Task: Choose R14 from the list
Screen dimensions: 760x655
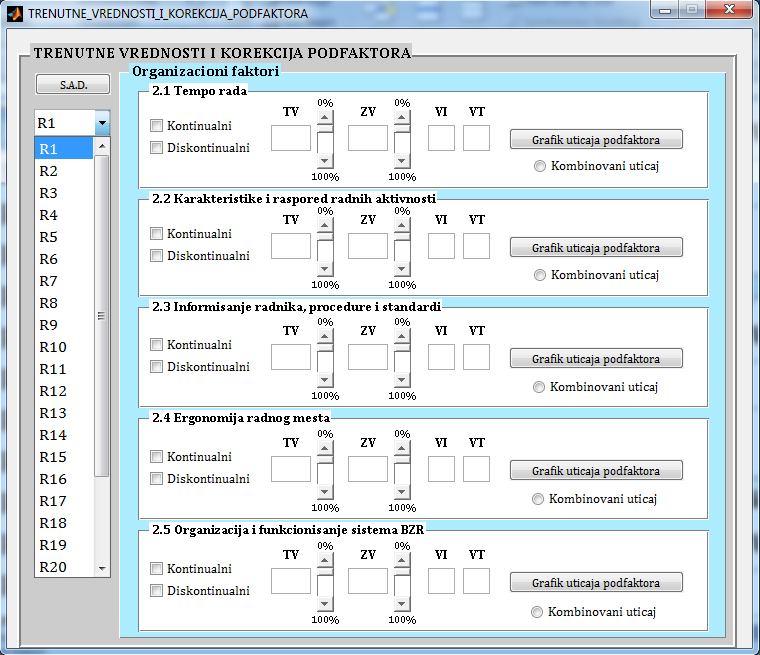Action: 63,434
